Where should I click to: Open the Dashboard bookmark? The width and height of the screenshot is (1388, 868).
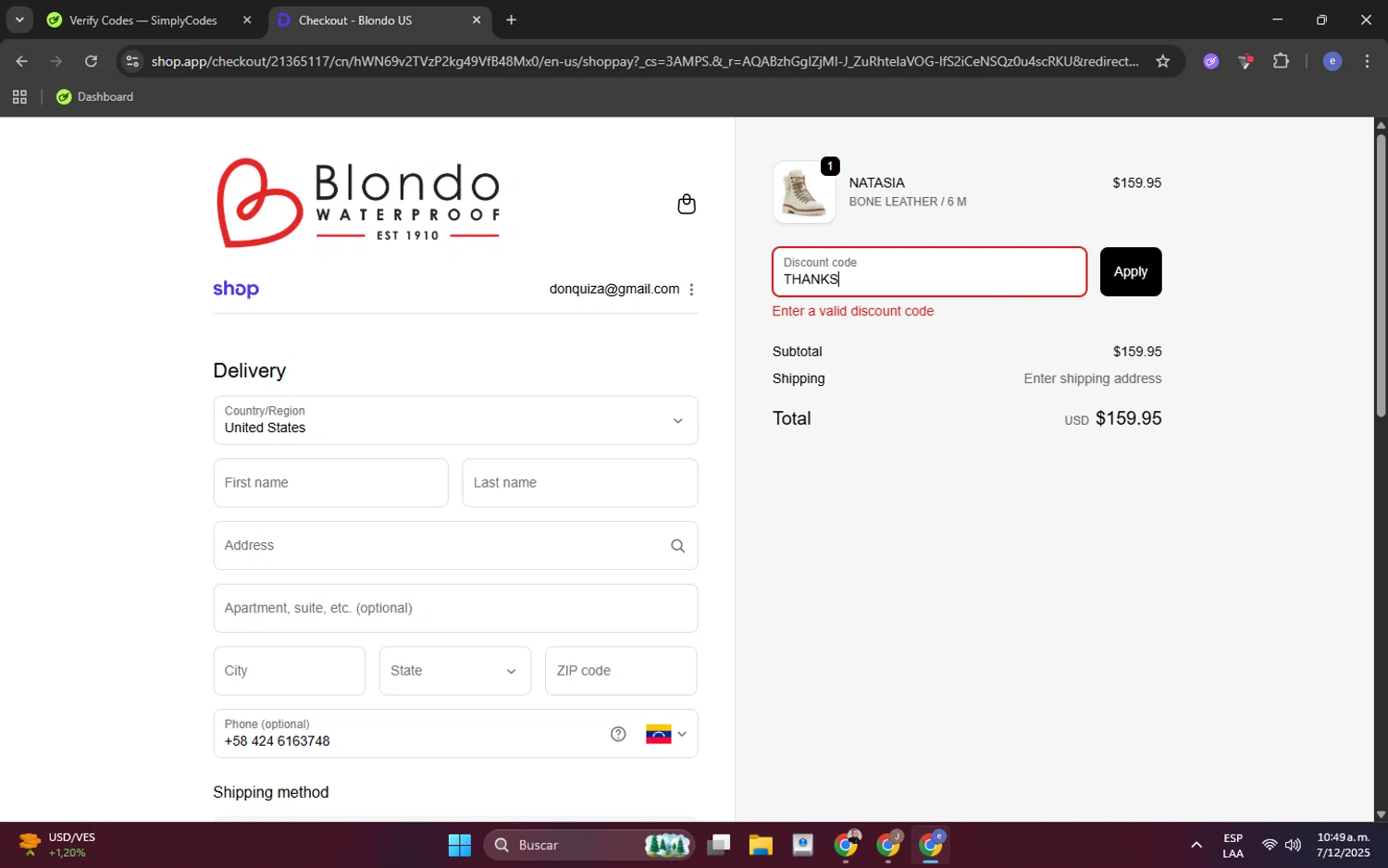point(94,97)
